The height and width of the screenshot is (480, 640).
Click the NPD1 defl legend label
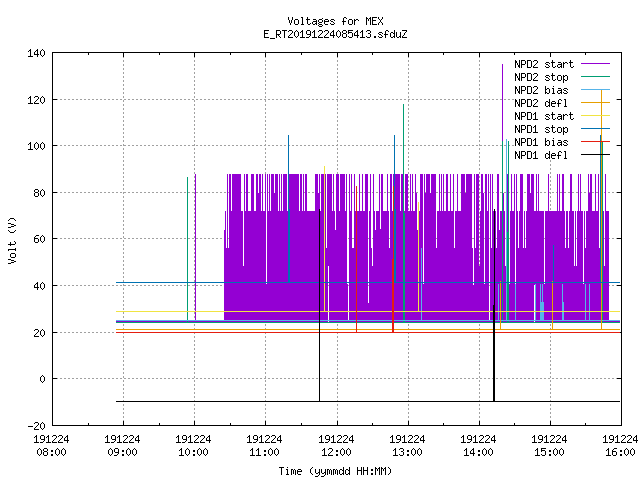[x=541, y=155]
